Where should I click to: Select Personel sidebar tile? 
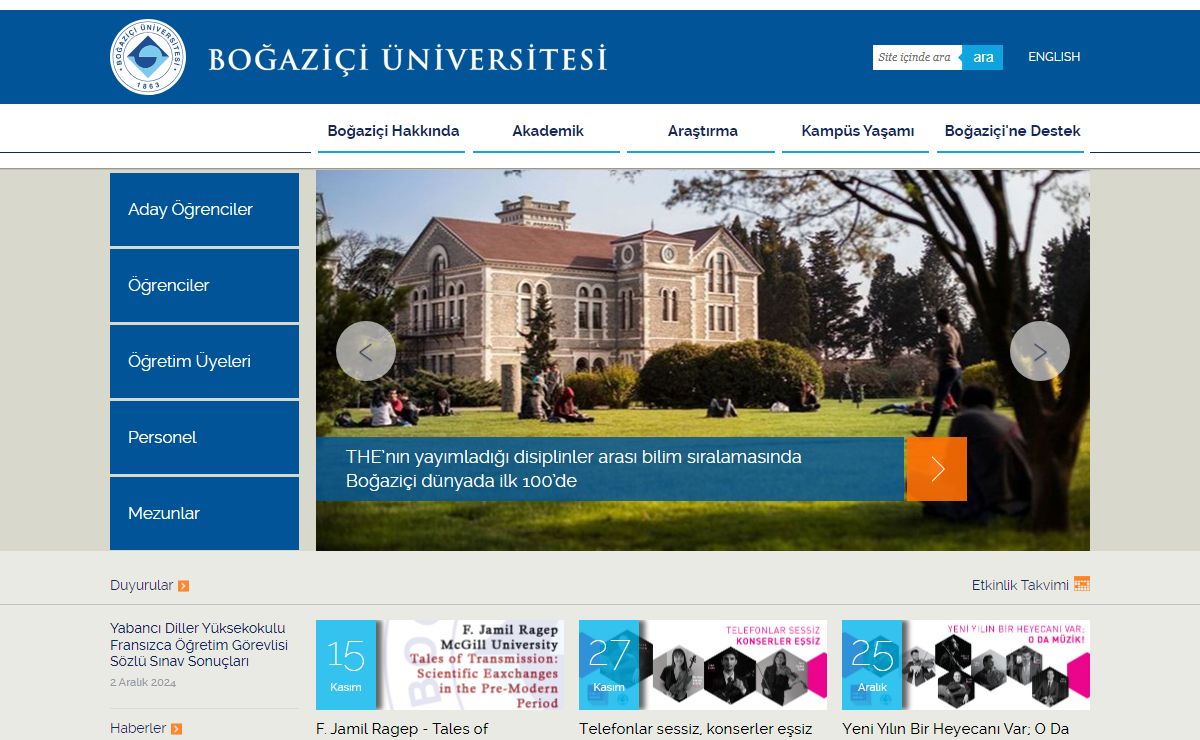(x=204, y=438)
